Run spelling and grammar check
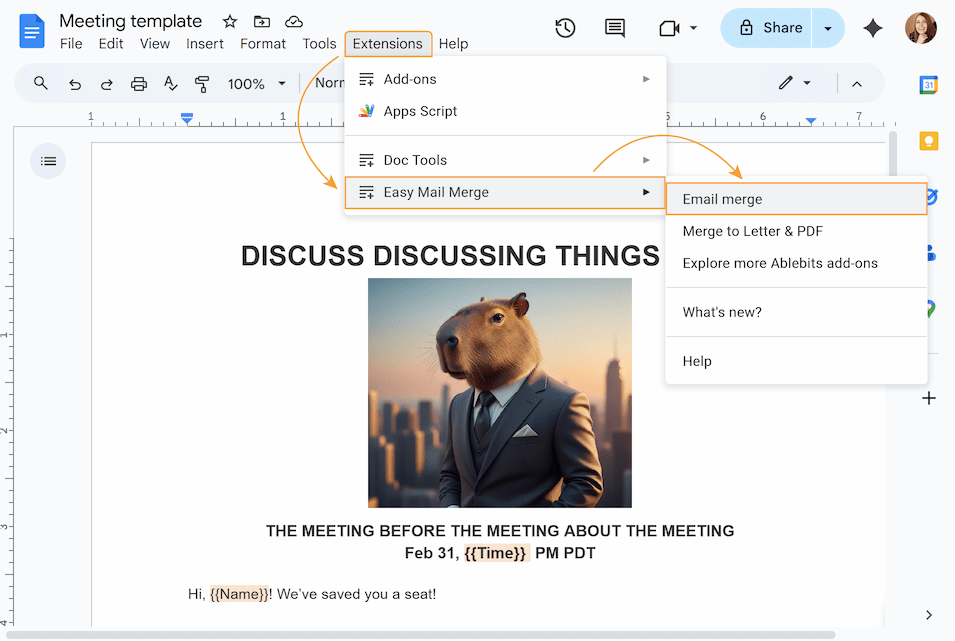 point(171,83)
